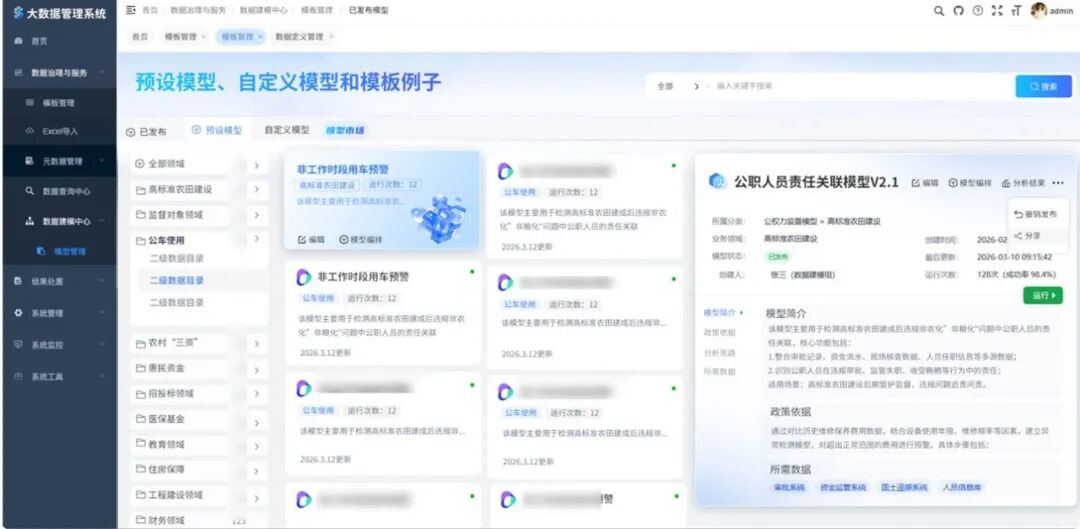Open the admin avatar menu
The image size is (1080, 529).
pyautogui.click(x=1052, y=11)
